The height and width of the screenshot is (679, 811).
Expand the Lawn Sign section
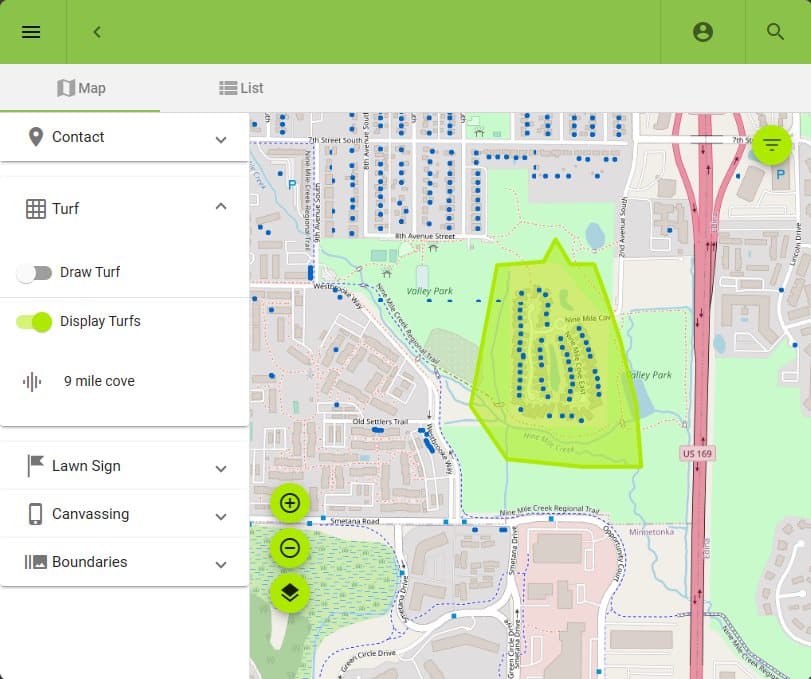click(124, 466)
